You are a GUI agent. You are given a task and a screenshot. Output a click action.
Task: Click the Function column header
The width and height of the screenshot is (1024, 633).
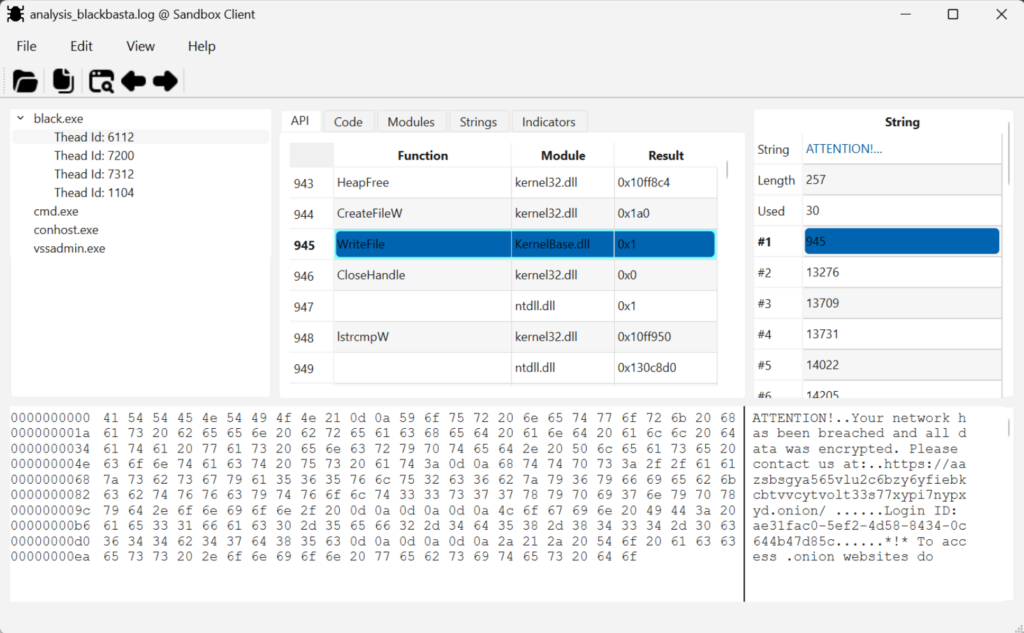coord(423,155)
